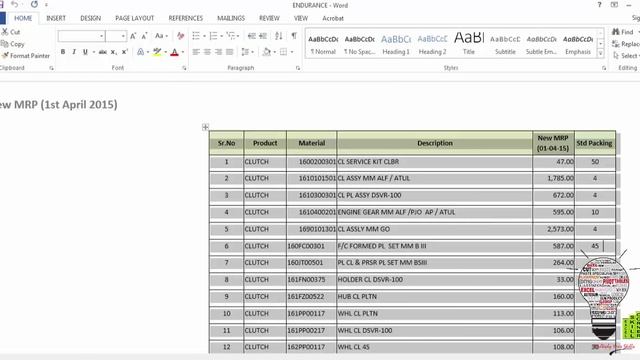Screen dimensions: 640x360
Task: Switch to the DESIGN tab
Action: coord(90,18)
